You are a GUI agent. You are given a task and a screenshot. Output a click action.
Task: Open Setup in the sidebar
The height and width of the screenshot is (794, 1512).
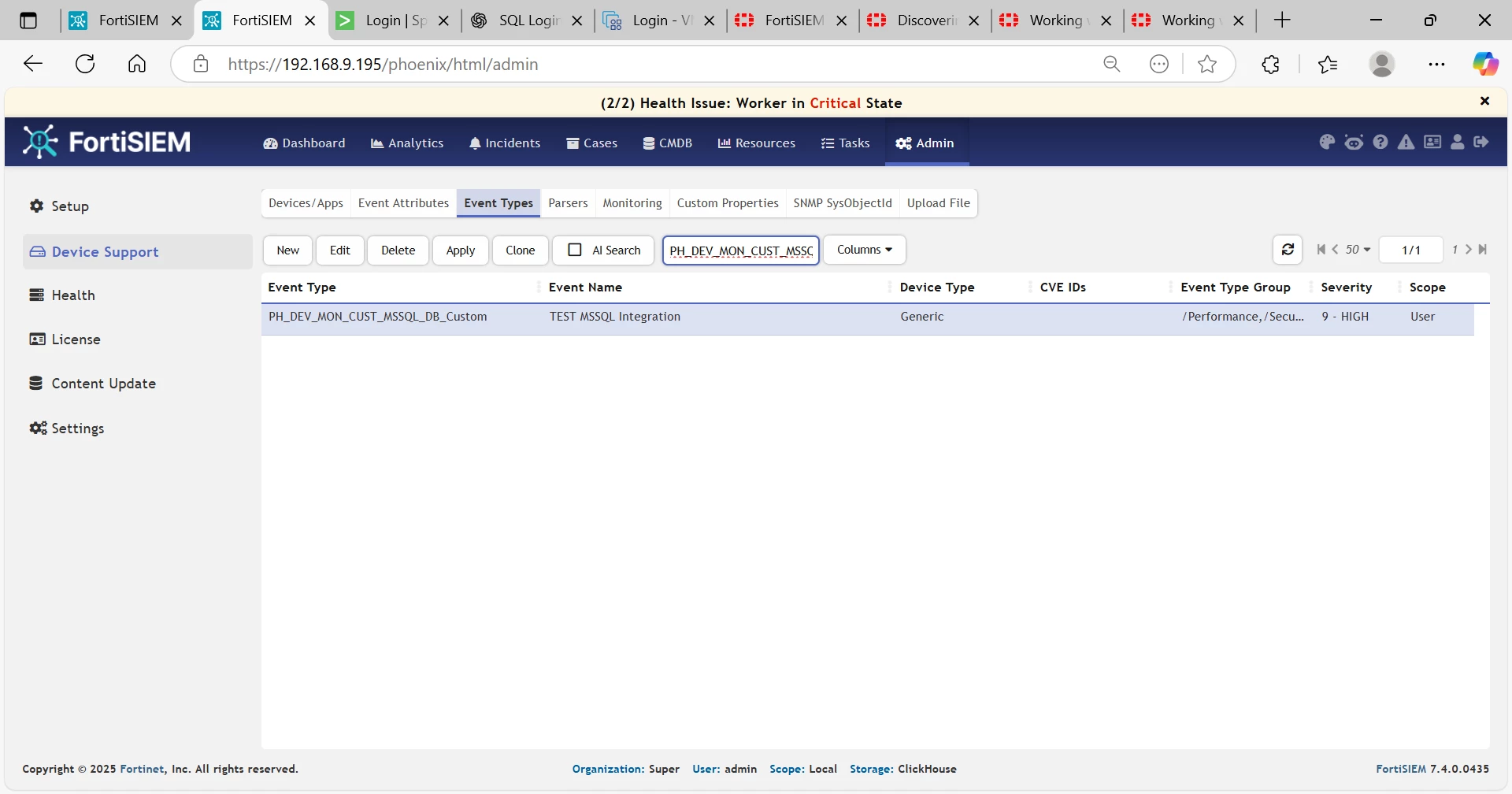coord(138,206)
